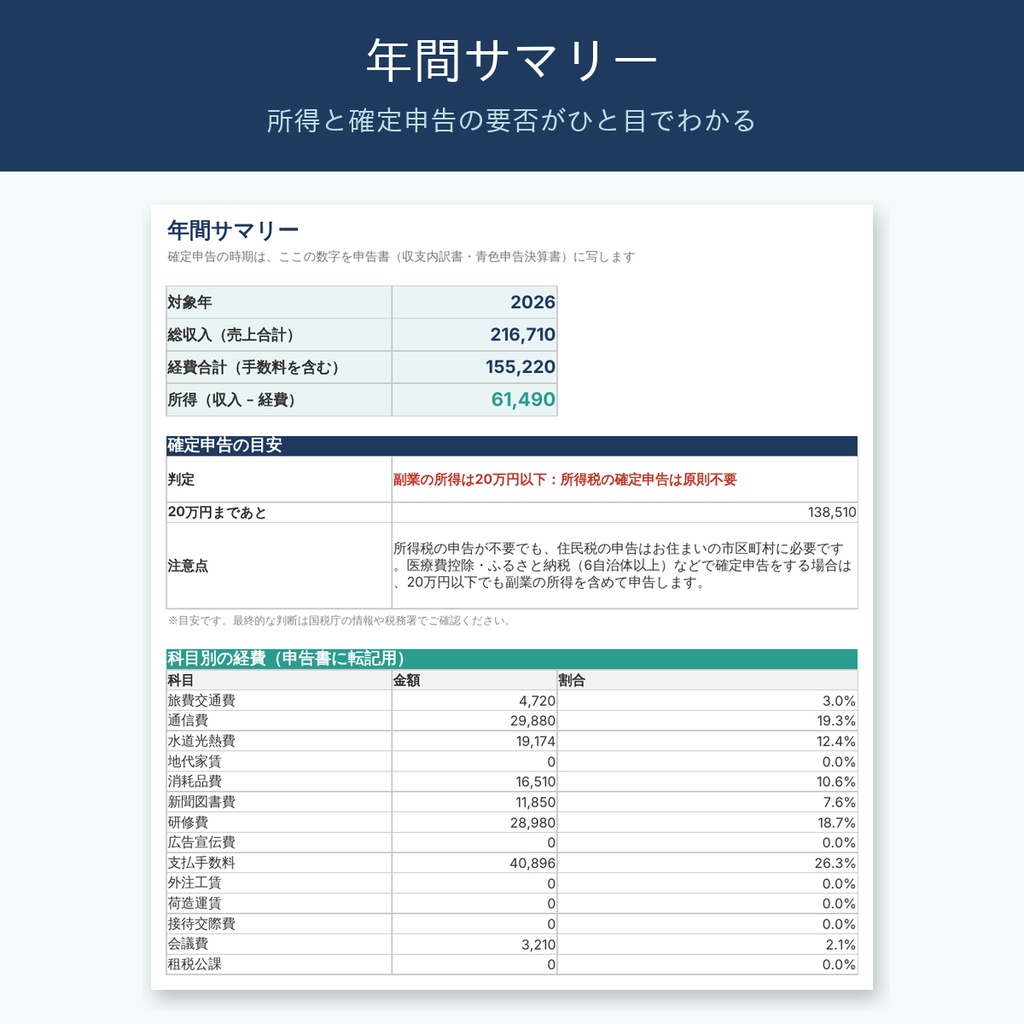Viewport: 1024px width, 1024px height.
Task: Select the red 判定 result text
Action: coord(564,479)
